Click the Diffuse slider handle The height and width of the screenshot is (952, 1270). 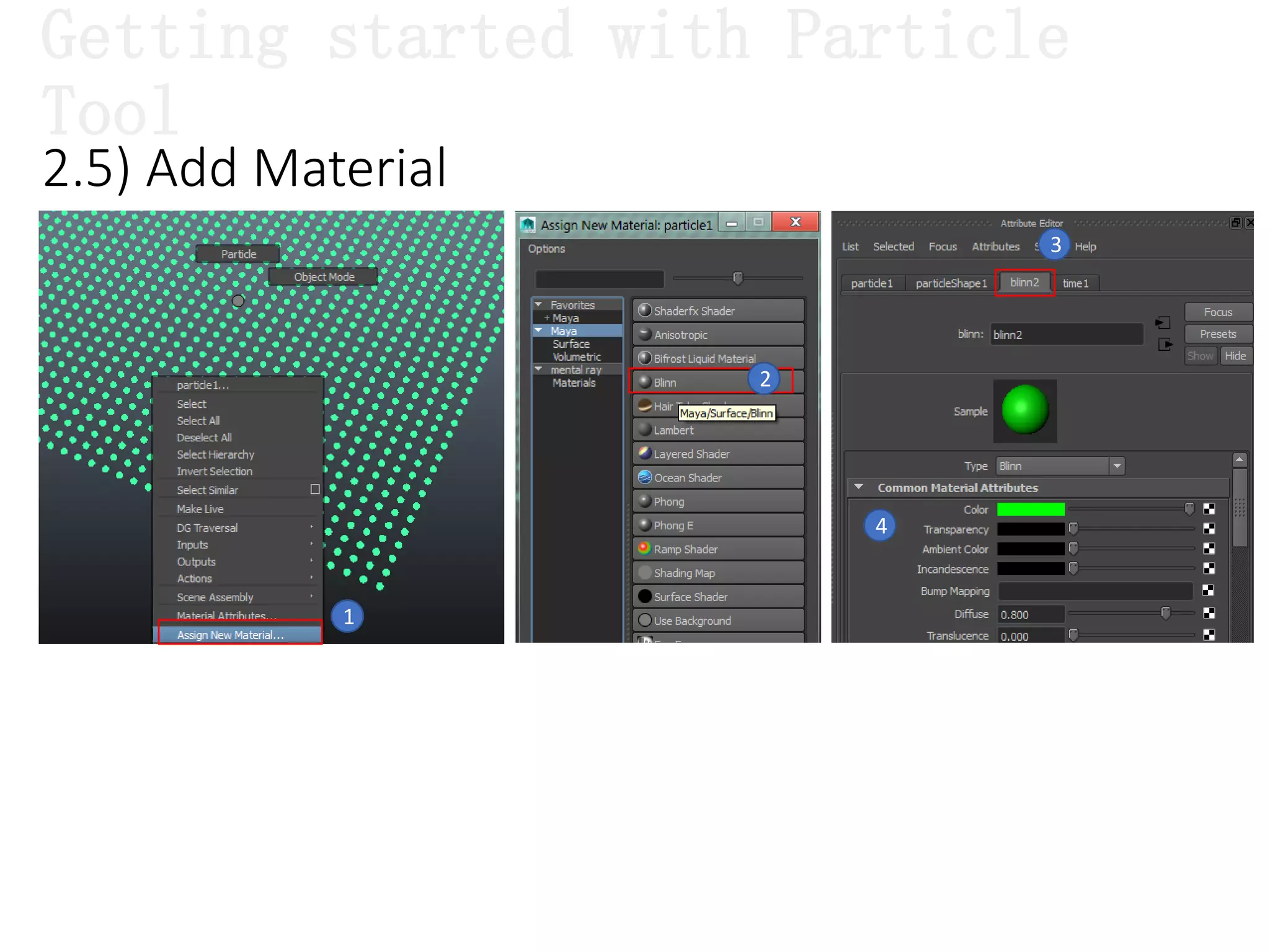(x=1166, y=613)
